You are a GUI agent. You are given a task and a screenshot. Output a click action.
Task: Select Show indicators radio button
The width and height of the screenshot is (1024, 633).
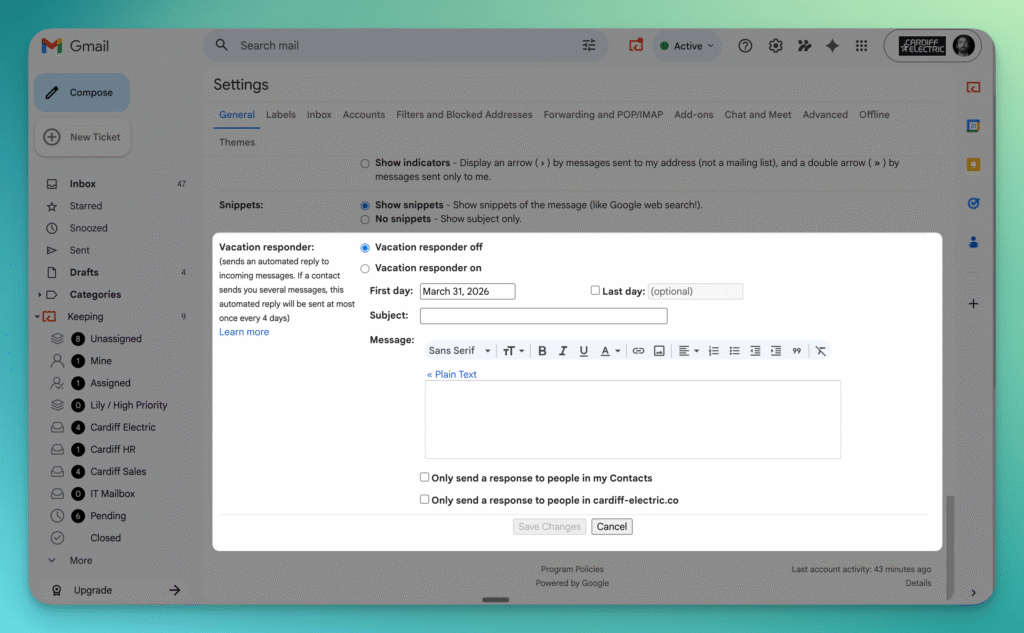(x=365, y=163)
